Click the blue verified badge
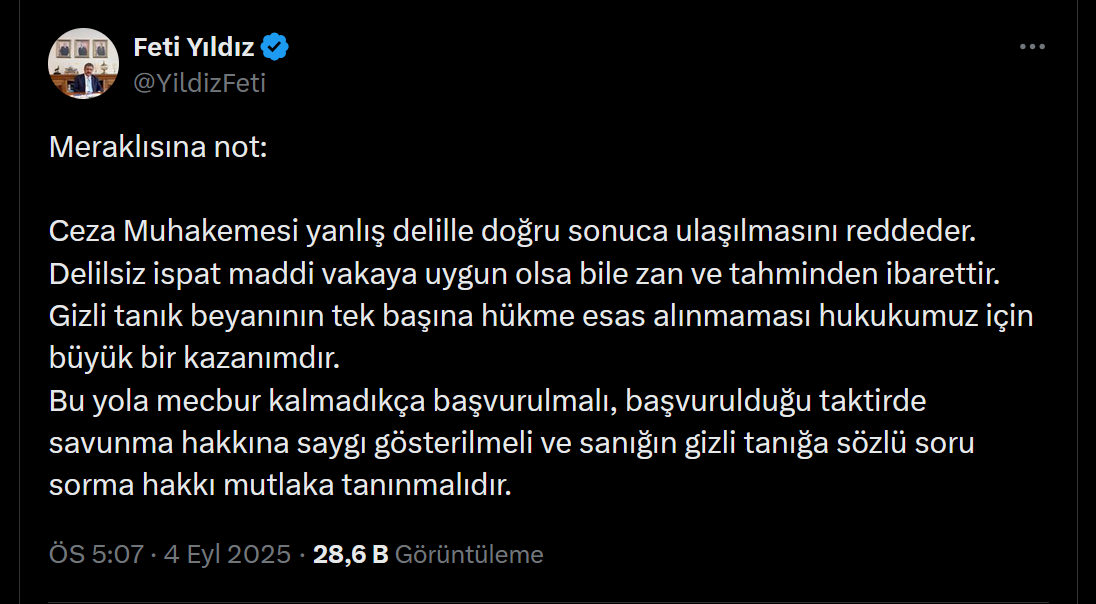Image resolution: width=1096 pixels, height=604 pixels. [x=276, y=47]
